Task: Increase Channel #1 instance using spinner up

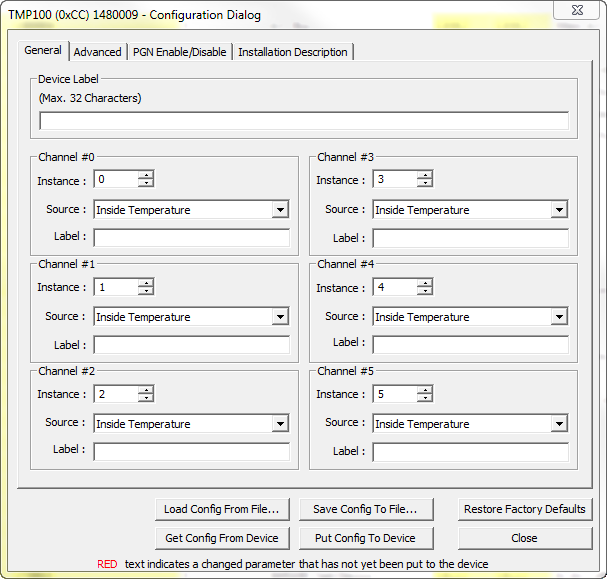Action: (146, 282)
